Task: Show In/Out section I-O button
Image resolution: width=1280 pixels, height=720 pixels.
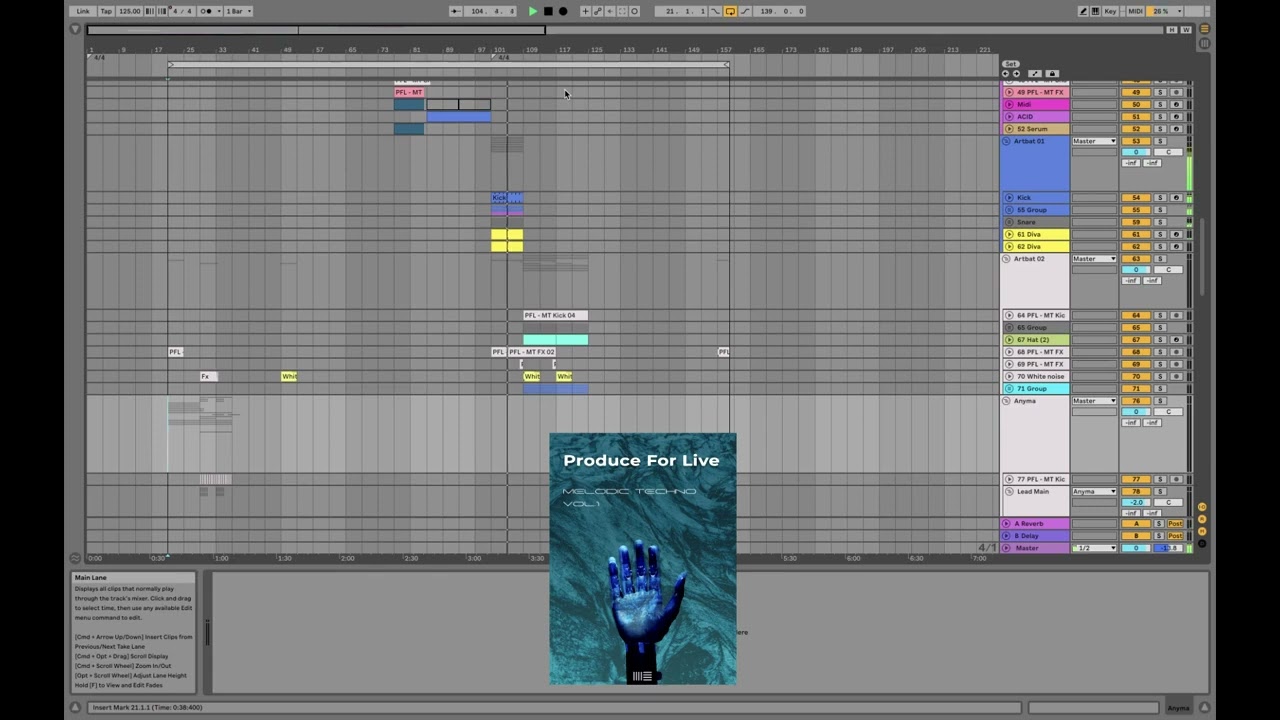Action: [x=1202, y=507]
